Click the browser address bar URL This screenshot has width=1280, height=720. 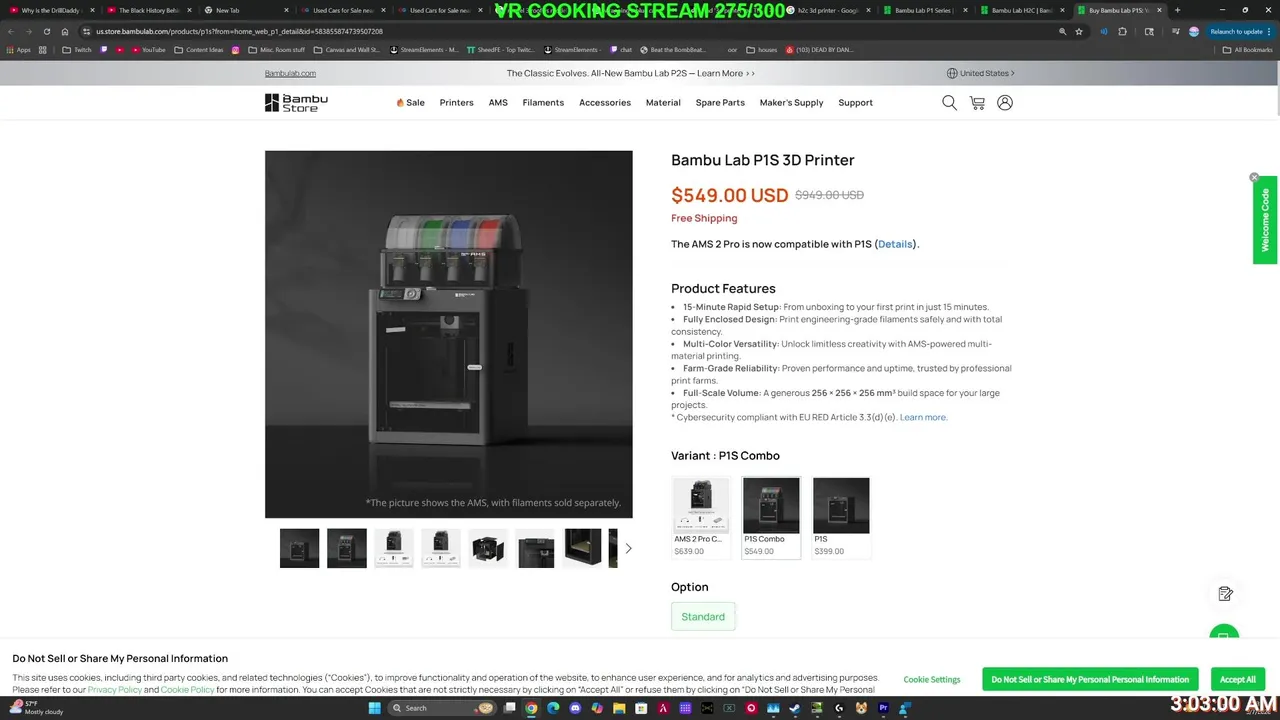click(240, 31)
